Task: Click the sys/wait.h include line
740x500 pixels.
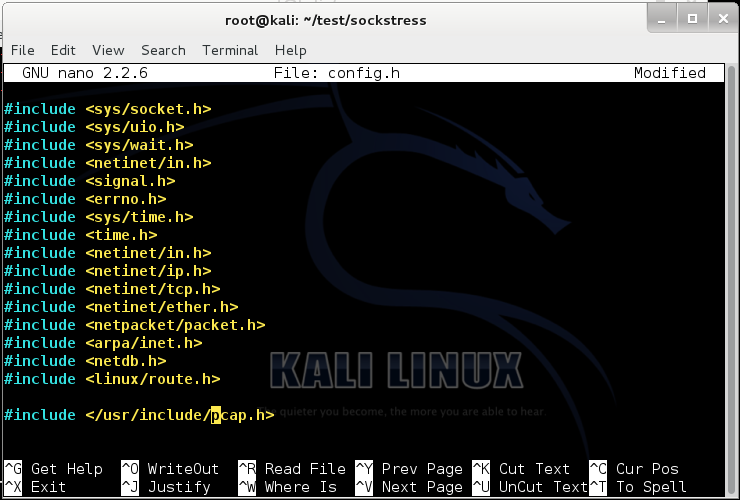Action: [x=99, y=145]
